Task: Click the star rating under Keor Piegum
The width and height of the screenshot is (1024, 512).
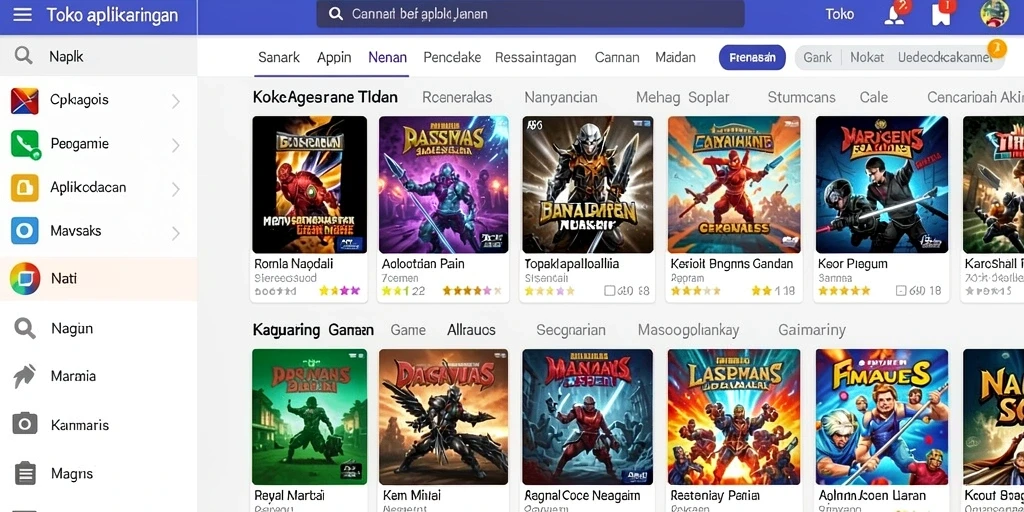Action: [844, 291]
